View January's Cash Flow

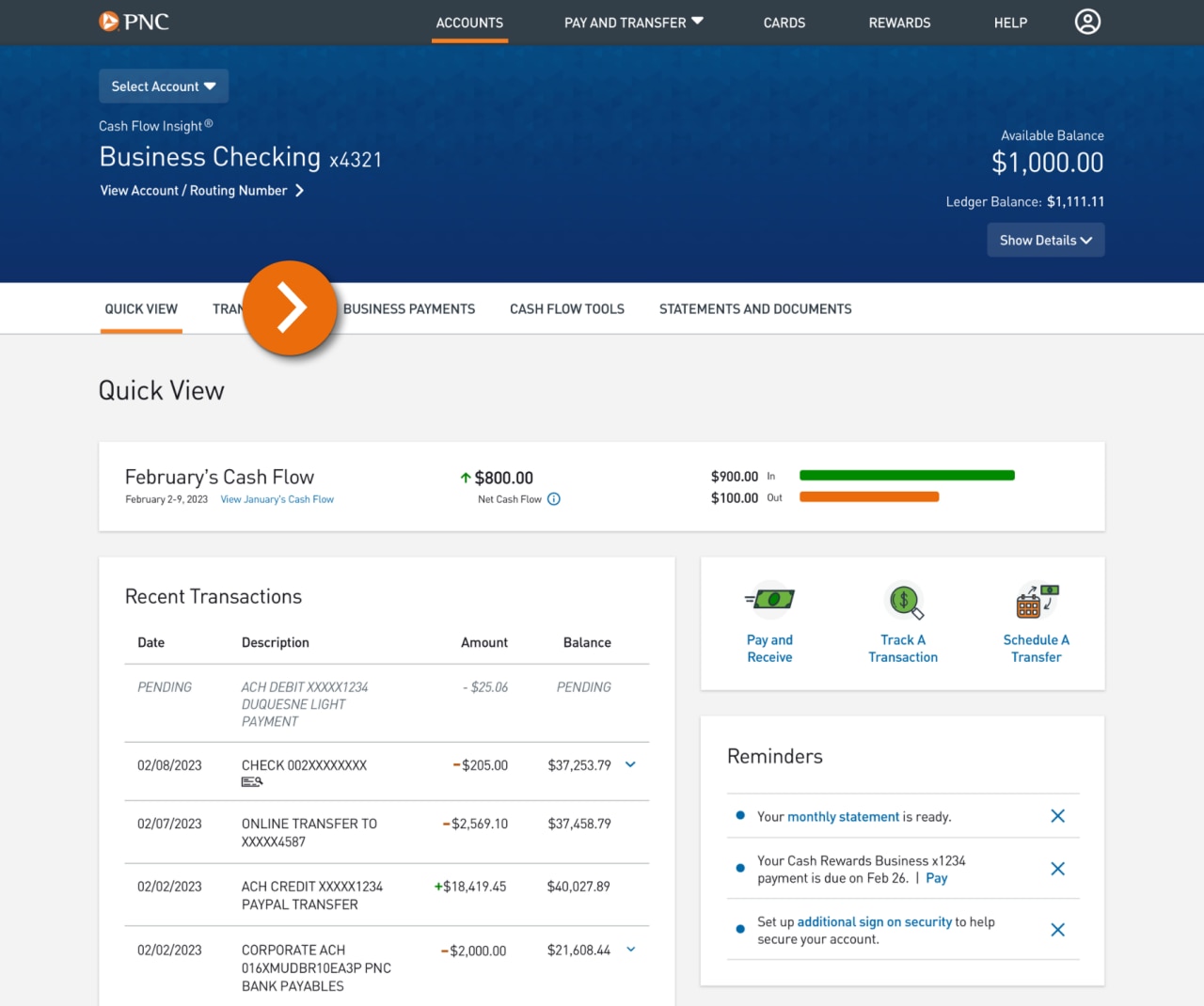tap(277, 499)
